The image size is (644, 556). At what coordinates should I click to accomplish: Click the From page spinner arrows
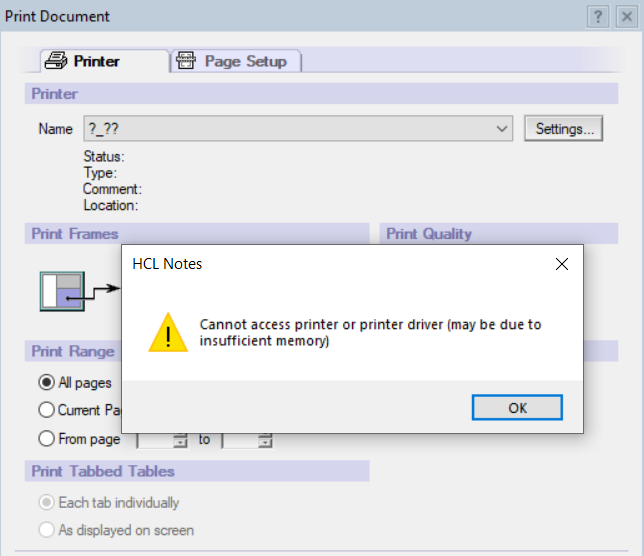tap(180, 440)
